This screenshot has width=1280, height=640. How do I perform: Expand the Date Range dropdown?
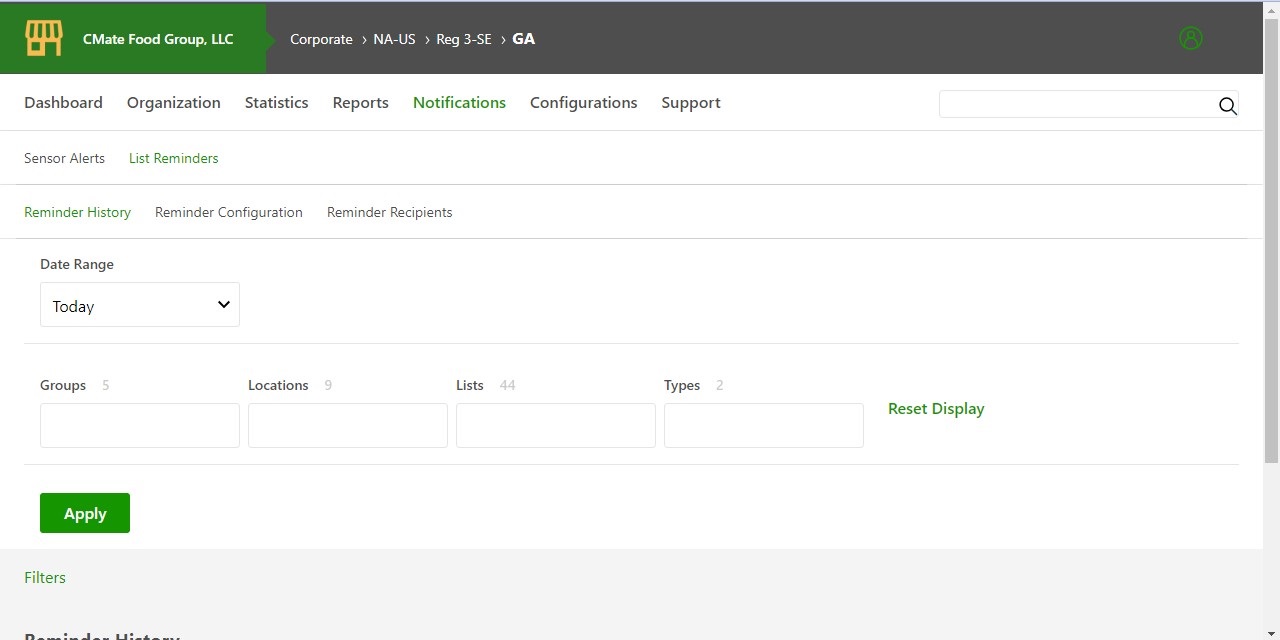[140, 305]
